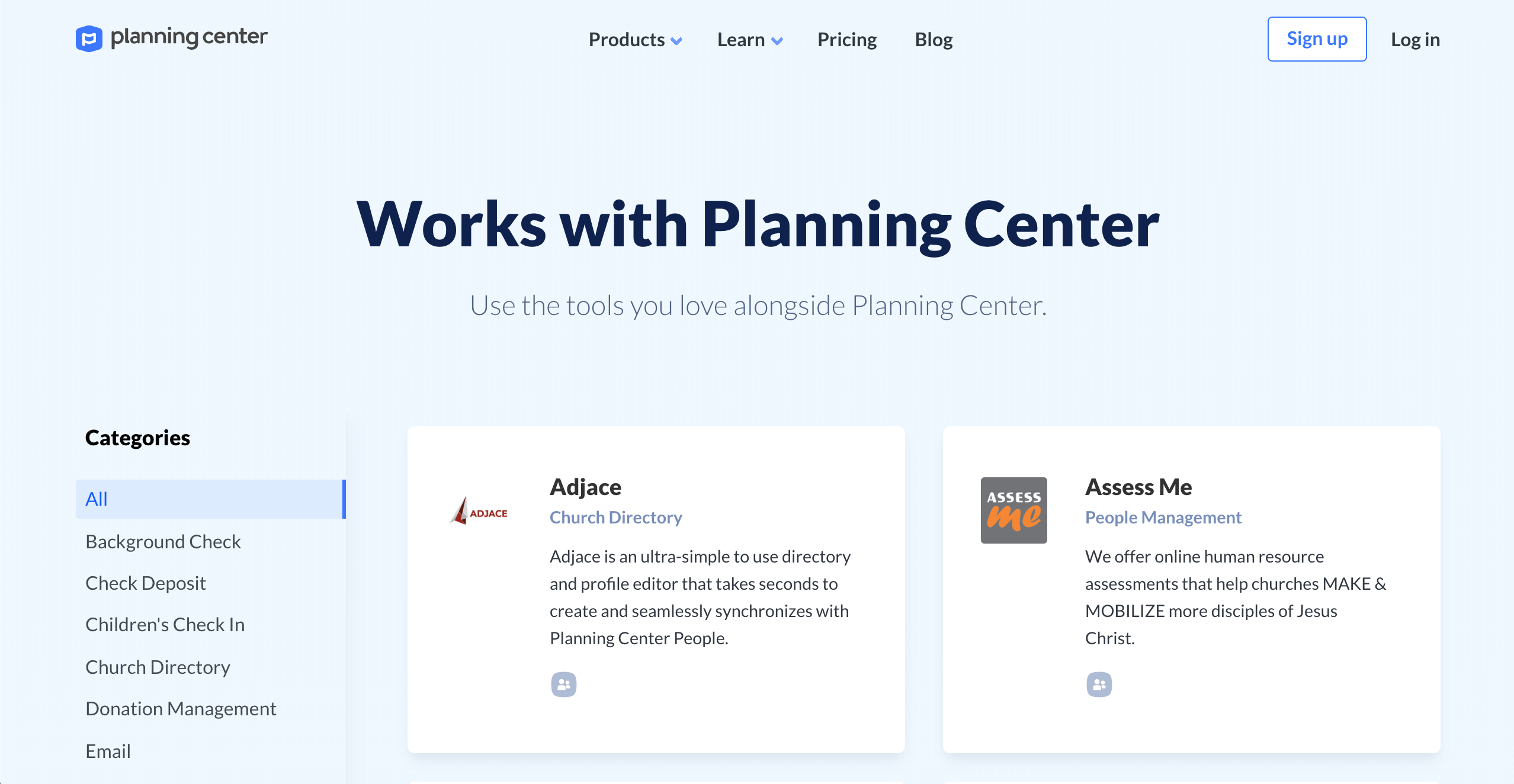Expand the Learn dropdown menu
The image size is (1514, 784).
[749, 40]
